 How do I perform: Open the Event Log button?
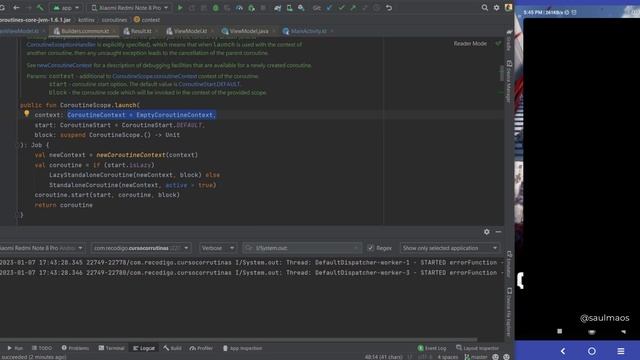point(432,348)
